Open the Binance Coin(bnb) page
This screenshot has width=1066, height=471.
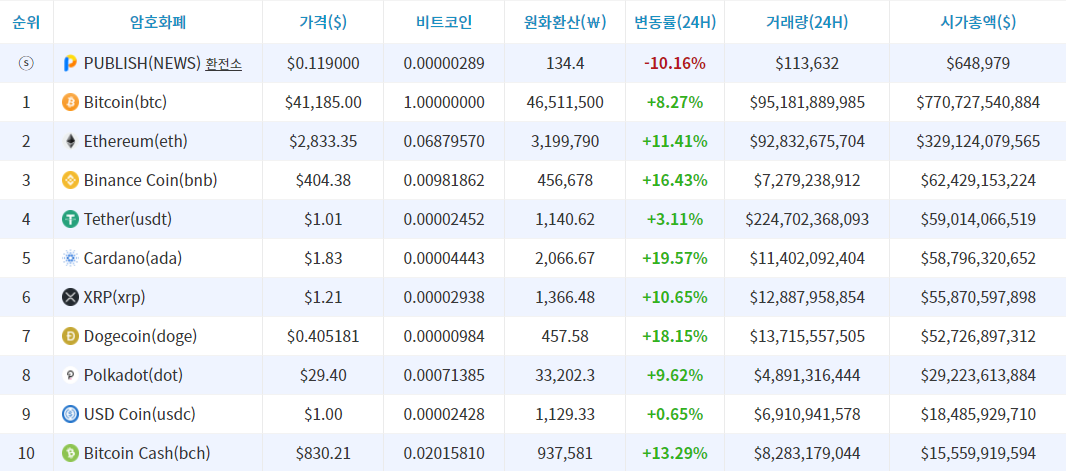[x=150, y=180]
